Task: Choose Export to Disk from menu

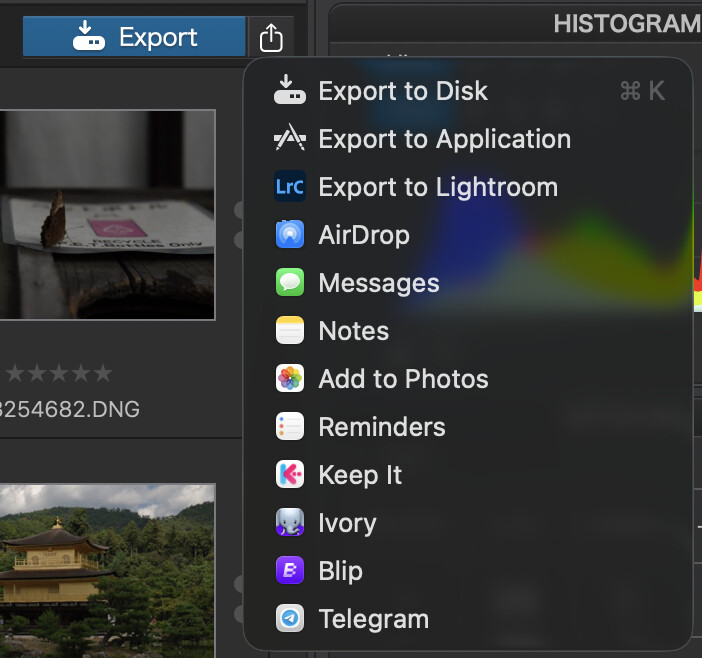Action: [x=402, y=91]
